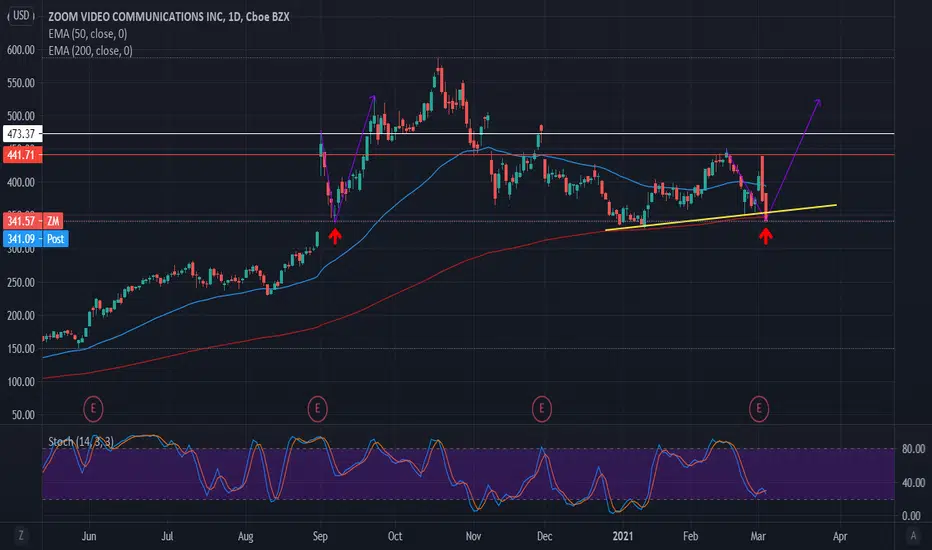Click the 200.00 price axis value
932x550 pixels.
21,316
